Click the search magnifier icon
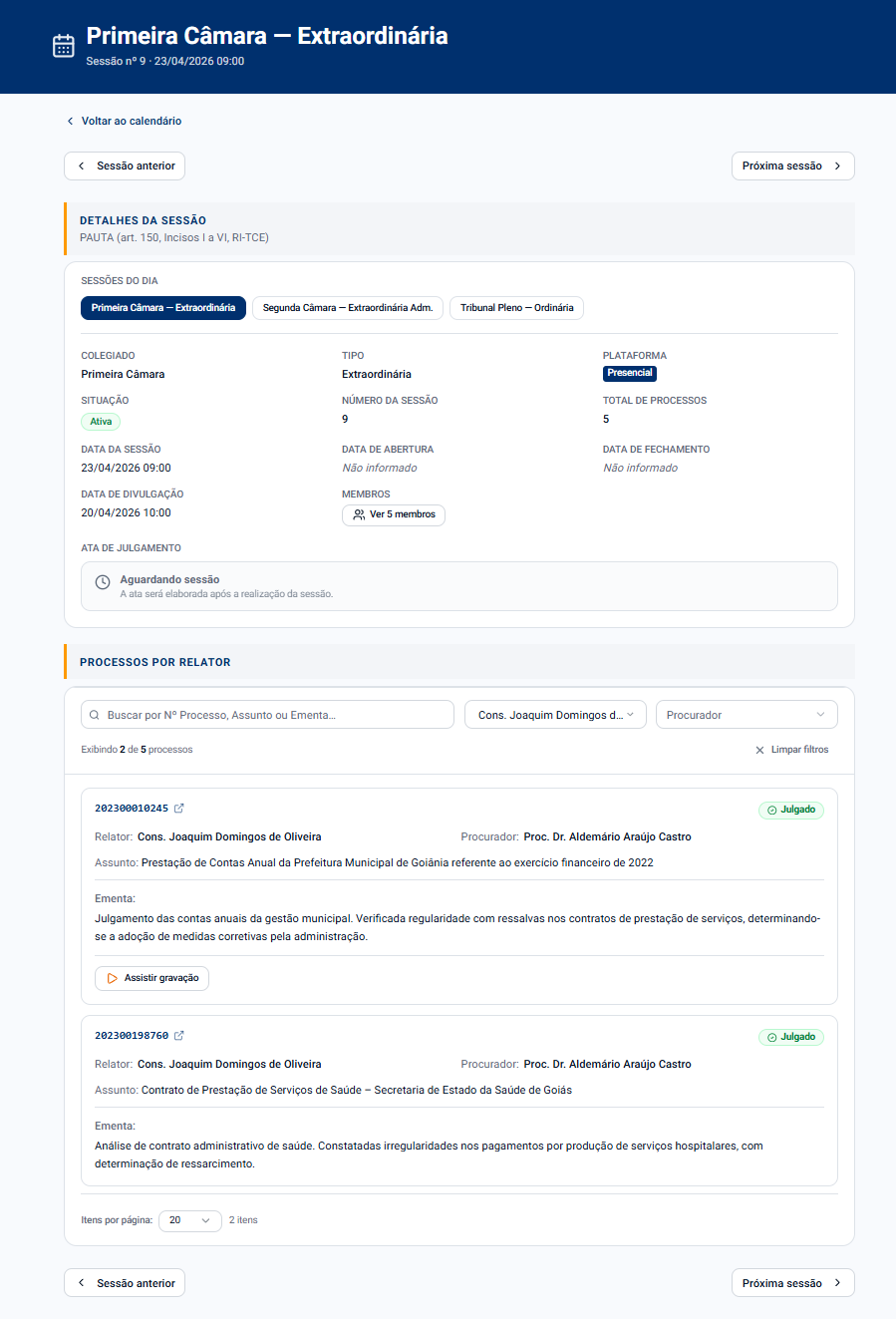Viewport: 896px width, 1319px height. coord(95,715)
